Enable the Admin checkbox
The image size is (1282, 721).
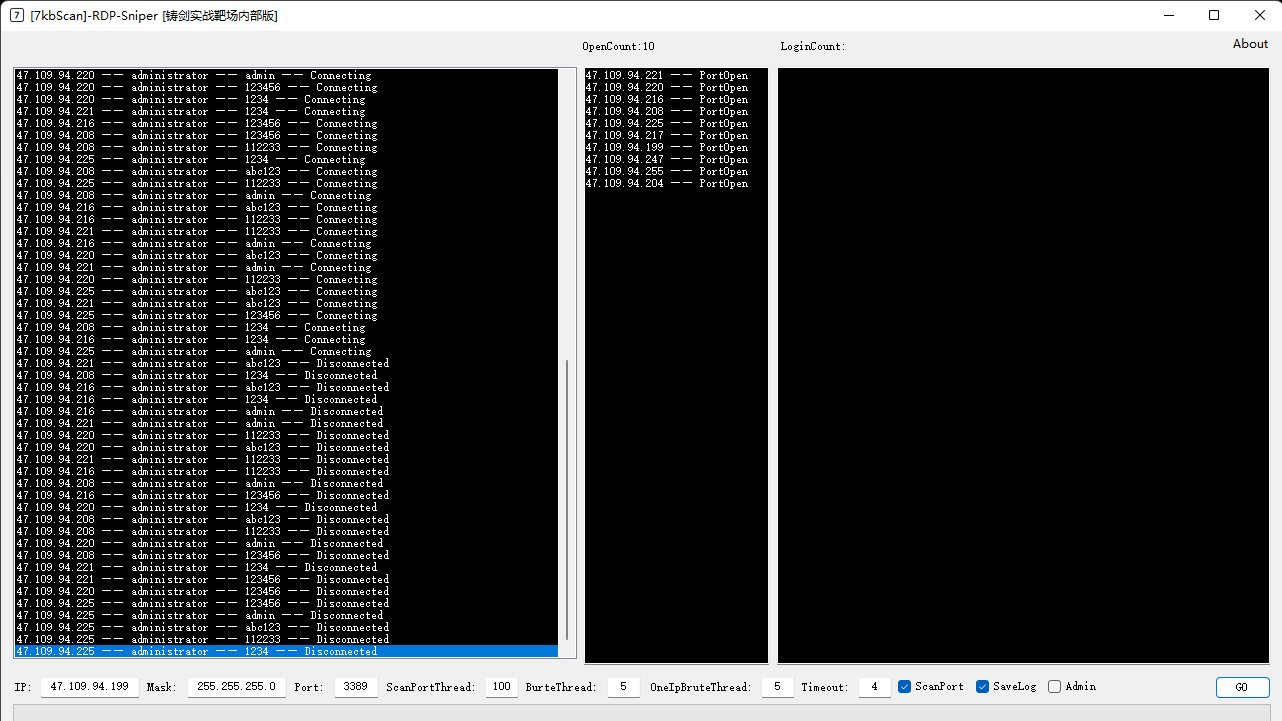coord(1054,687)
